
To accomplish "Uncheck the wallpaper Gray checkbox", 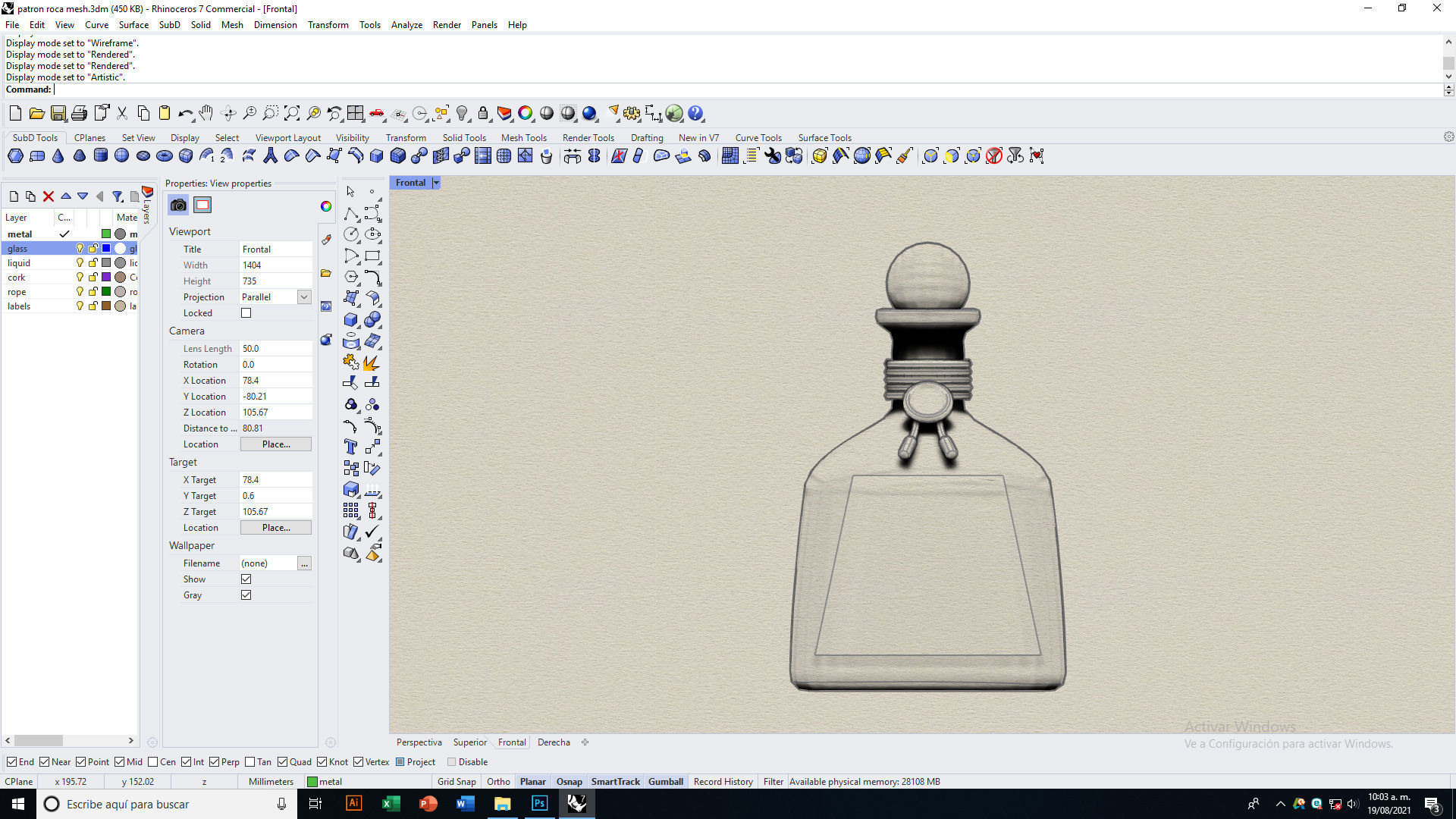I will click(246, 595).
